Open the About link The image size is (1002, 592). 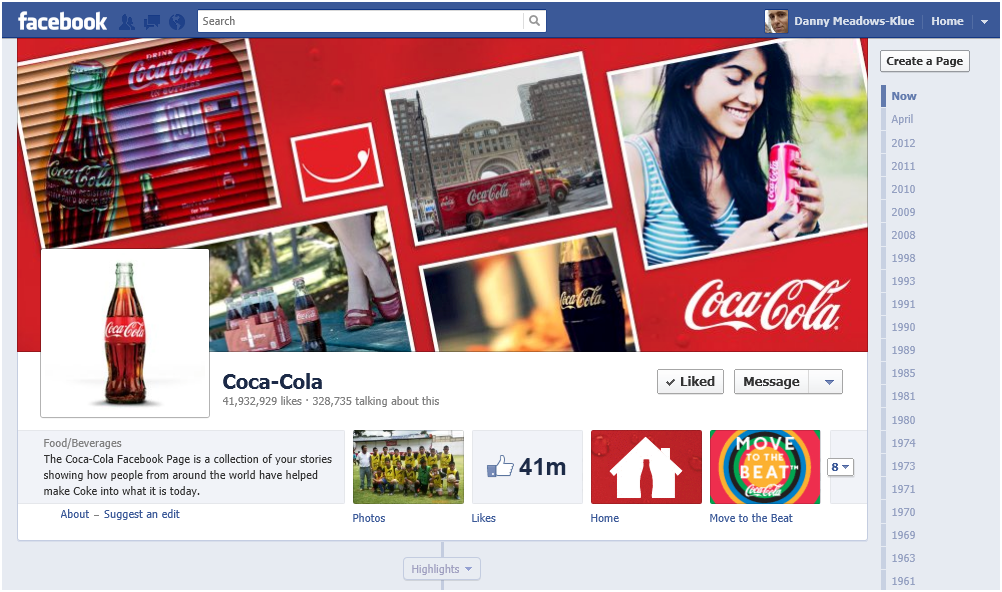point(75,514)
